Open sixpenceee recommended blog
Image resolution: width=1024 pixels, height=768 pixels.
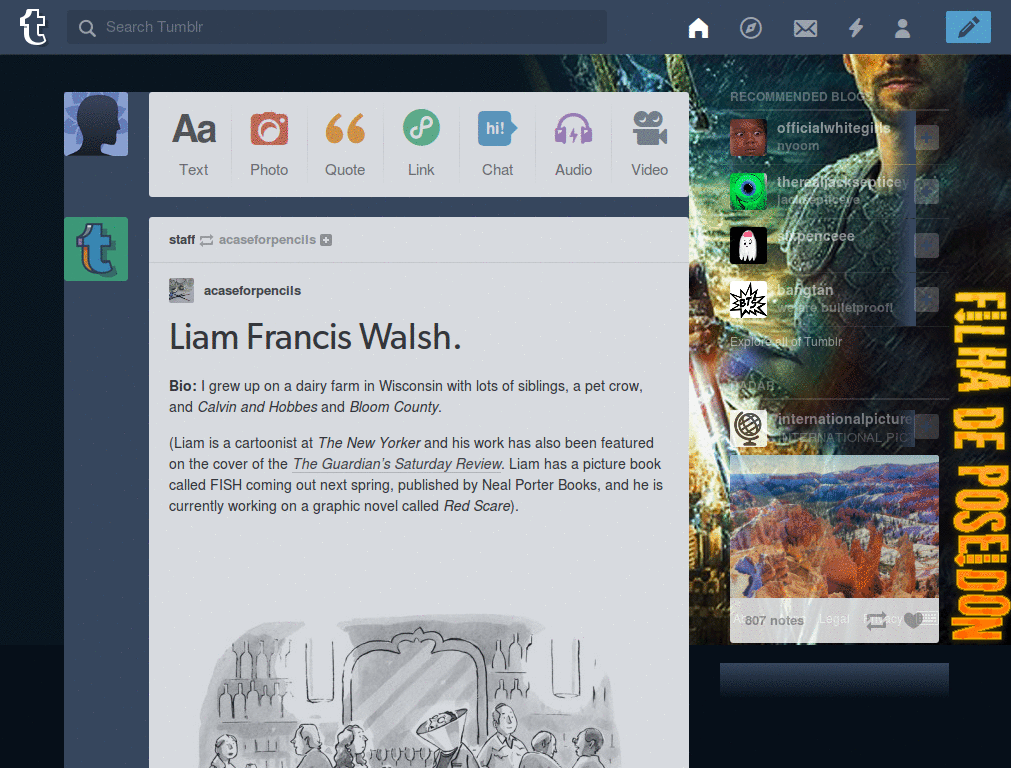pyautogui.click(x=816, y=236)
